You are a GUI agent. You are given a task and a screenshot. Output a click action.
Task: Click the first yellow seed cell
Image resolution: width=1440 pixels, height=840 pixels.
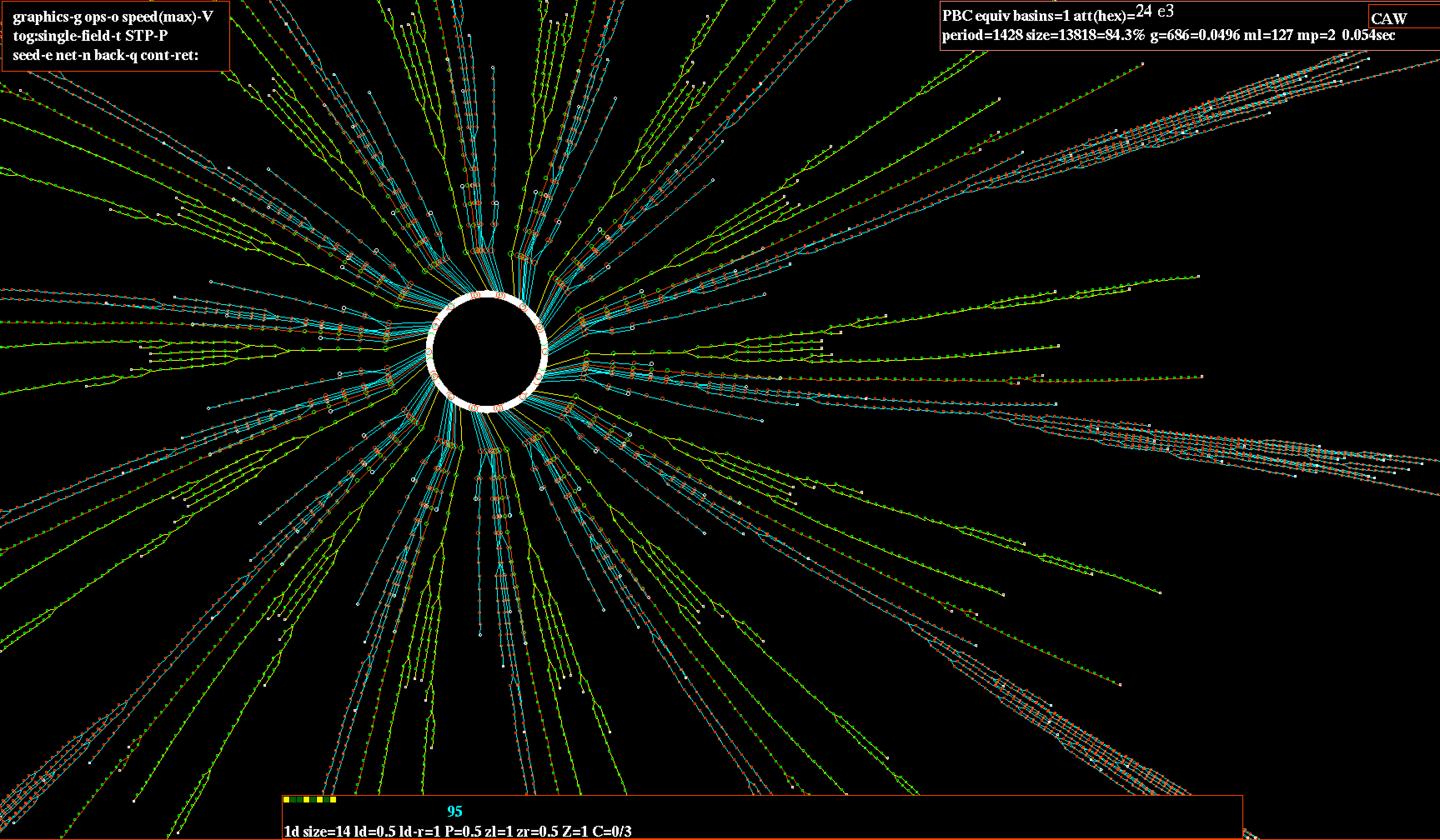pyautogui.click(x=287, y=800)
